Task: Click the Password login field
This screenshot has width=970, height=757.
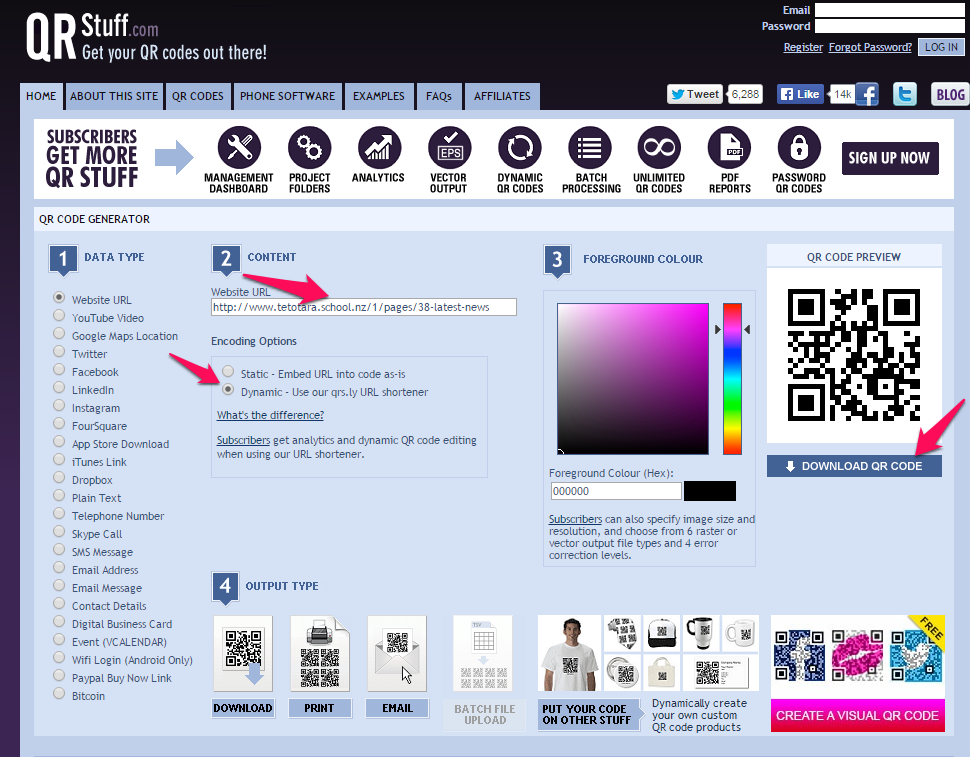Action: [x=890, y=26]
